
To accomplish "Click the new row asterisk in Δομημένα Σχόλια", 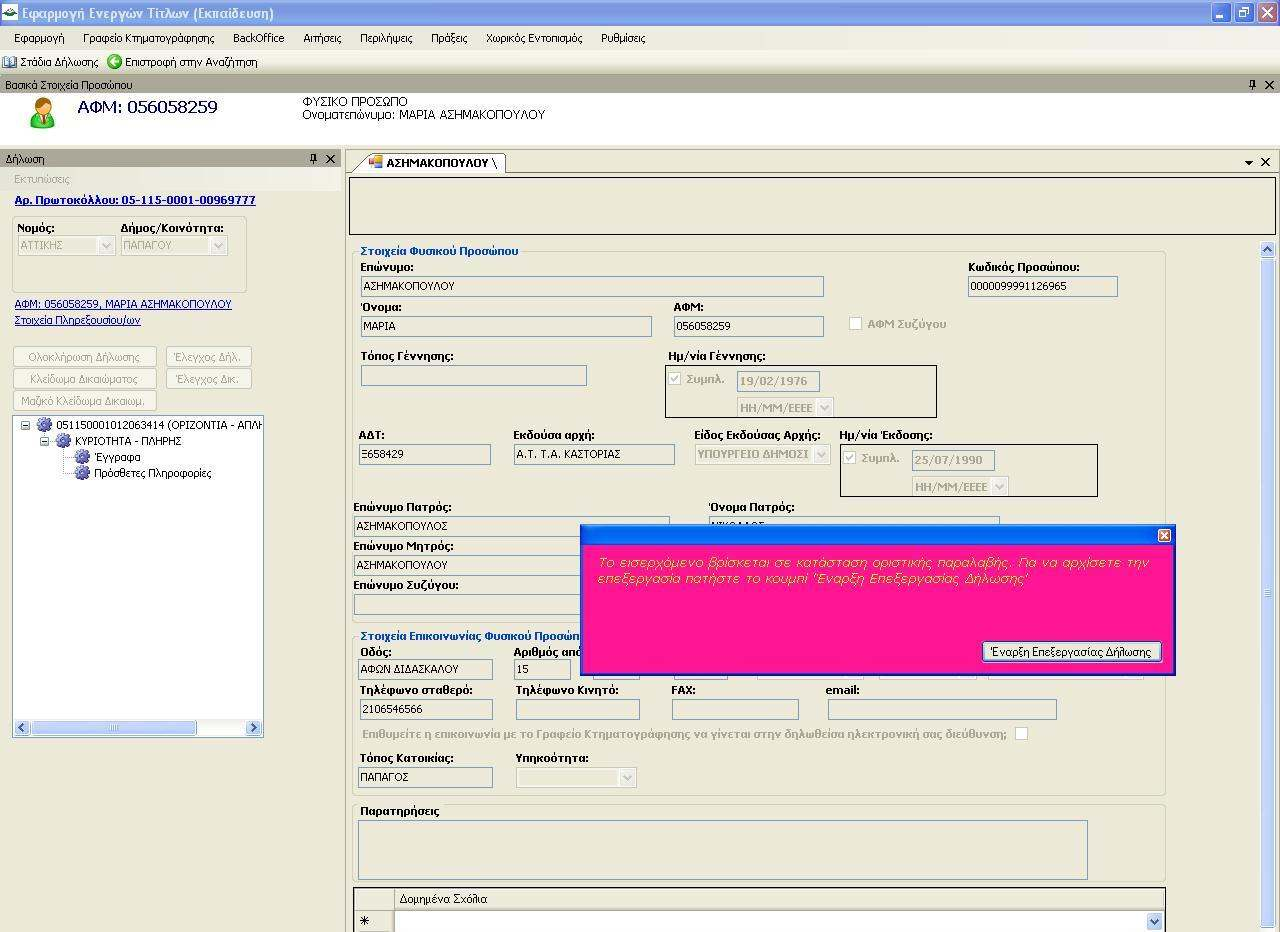I will [364, 921].
